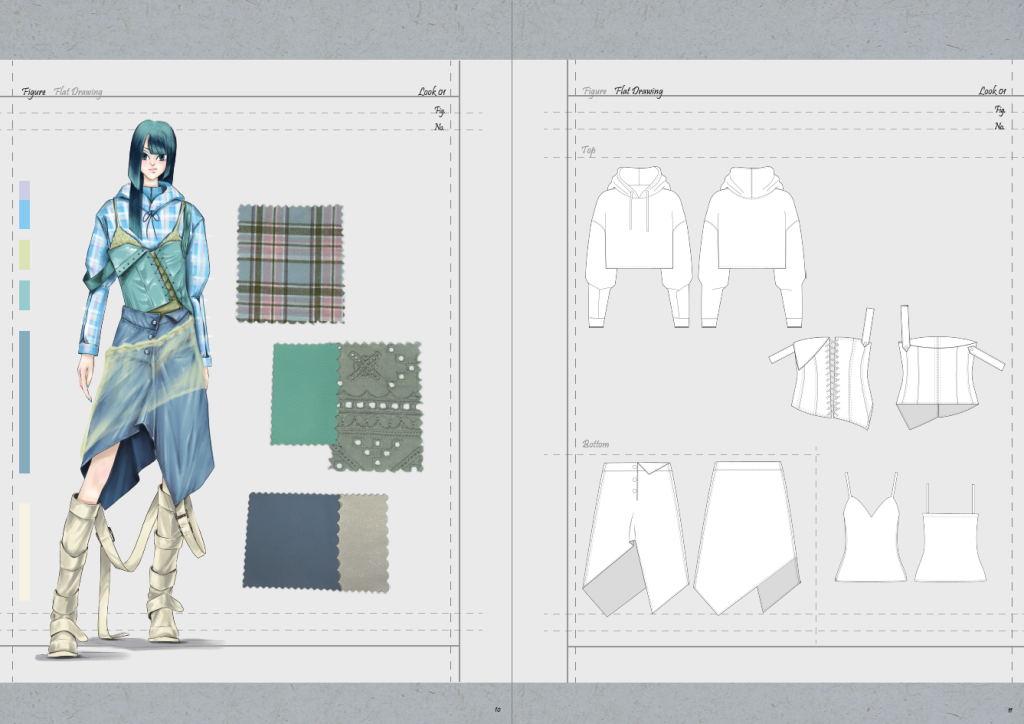Select the dark slate blue fabric swatch

click(291, 540)
